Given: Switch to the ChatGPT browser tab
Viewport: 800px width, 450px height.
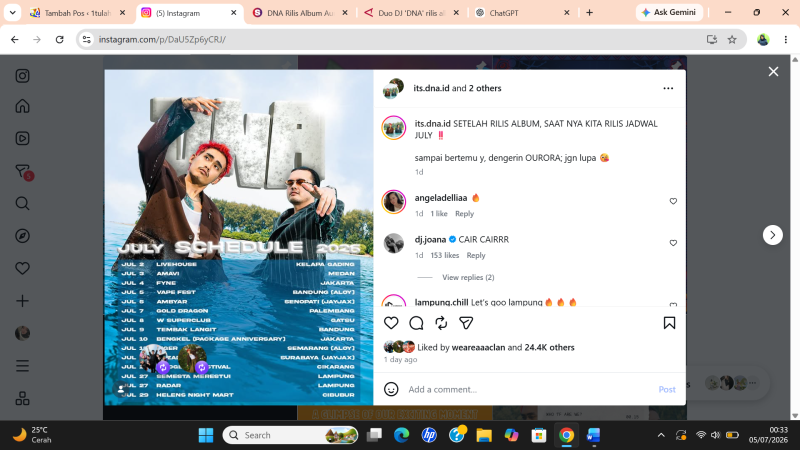Looking at the screenshot, I should point(520,13).
